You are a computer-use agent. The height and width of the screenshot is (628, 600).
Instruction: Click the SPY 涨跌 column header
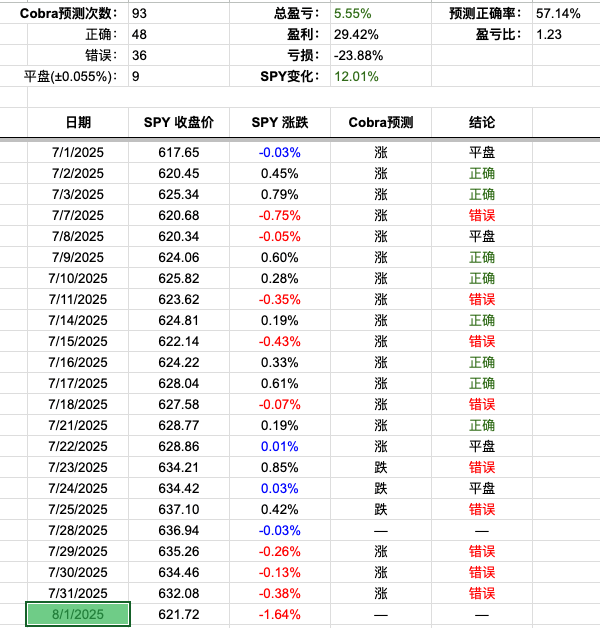pos(280,122)
